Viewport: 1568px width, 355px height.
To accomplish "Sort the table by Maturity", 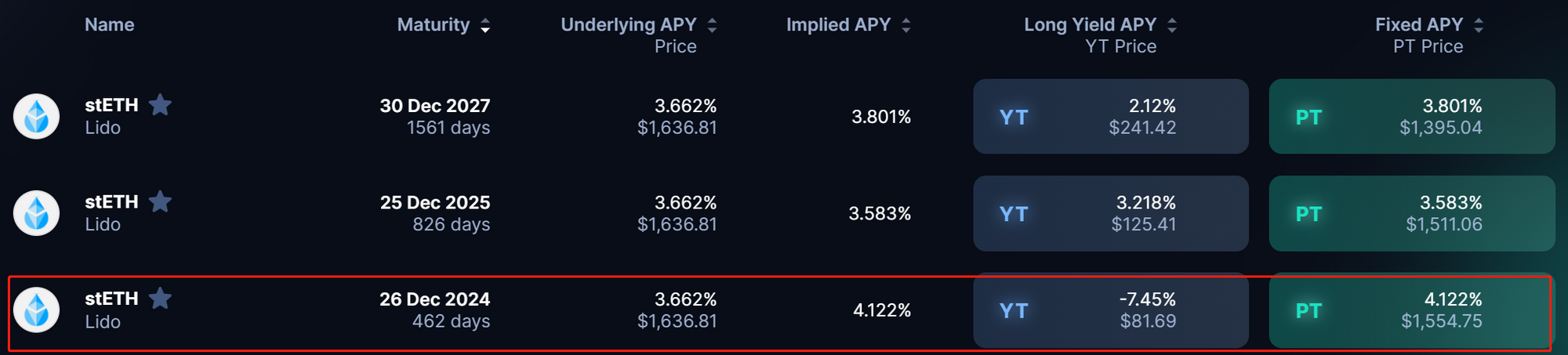I will [485, 26].
